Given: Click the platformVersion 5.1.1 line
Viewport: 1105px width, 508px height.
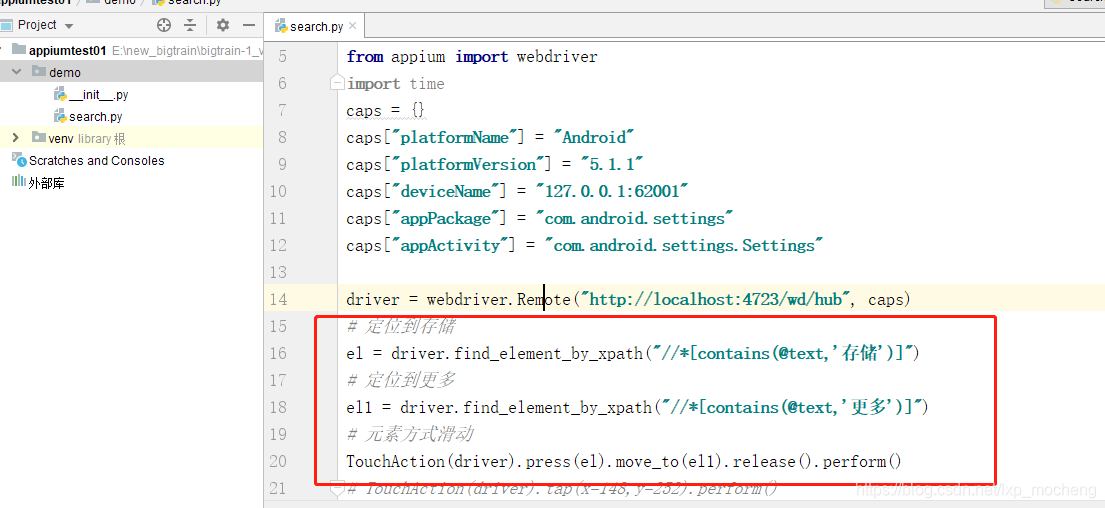Looking at the screenshot, I should [x=495, y=165].
